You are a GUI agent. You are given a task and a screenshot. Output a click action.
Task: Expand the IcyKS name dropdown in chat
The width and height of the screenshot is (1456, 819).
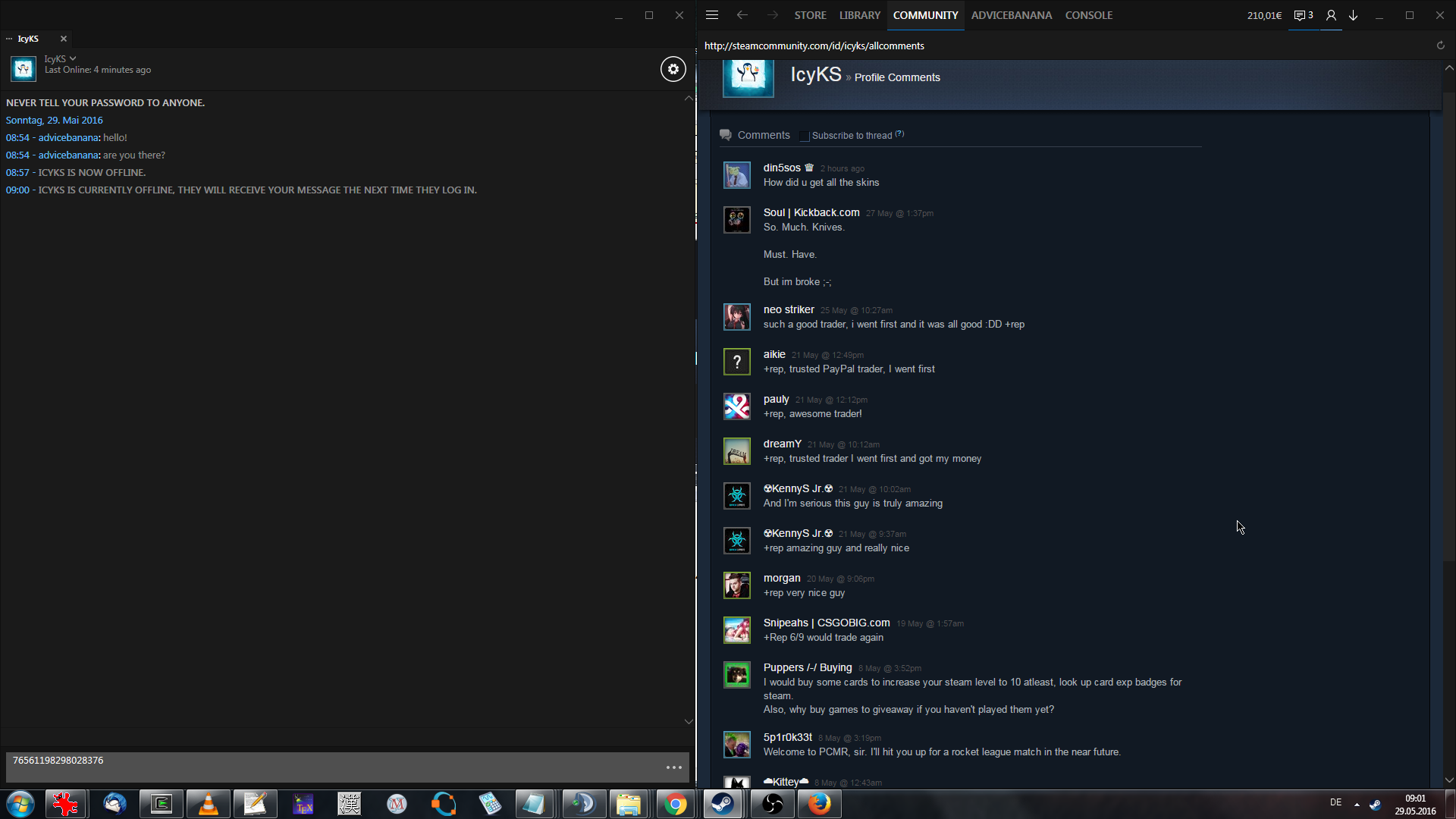click(x=73, y=58)
